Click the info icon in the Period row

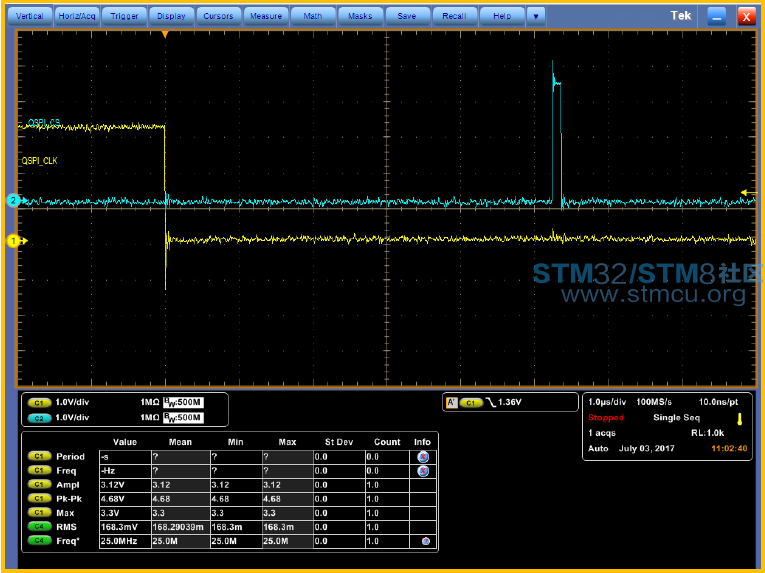point(423,456)
